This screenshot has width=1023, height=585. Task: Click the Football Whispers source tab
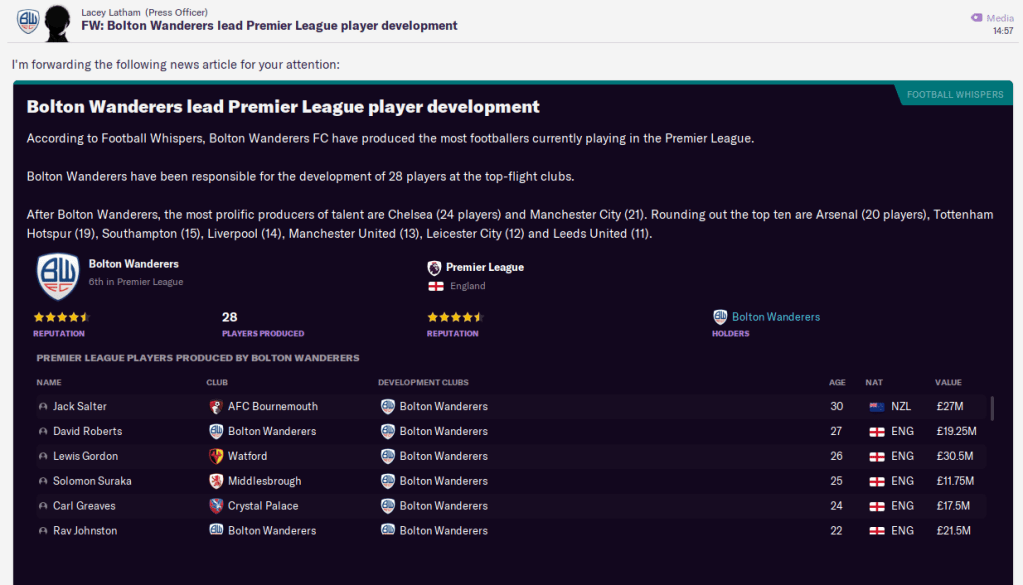[955, 95]
